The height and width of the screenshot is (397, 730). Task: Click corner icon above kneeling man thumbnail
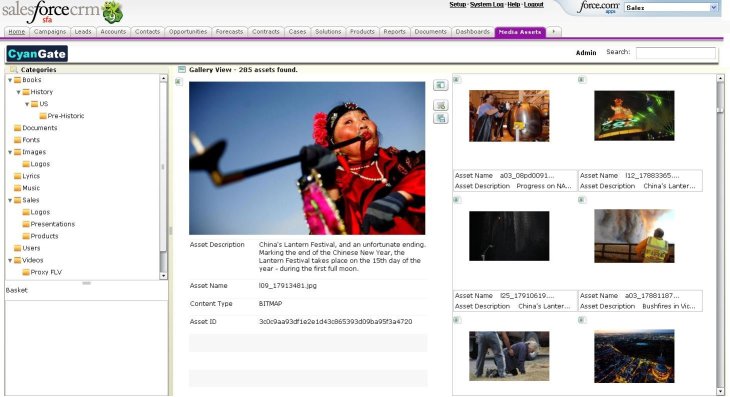(457, 320)
